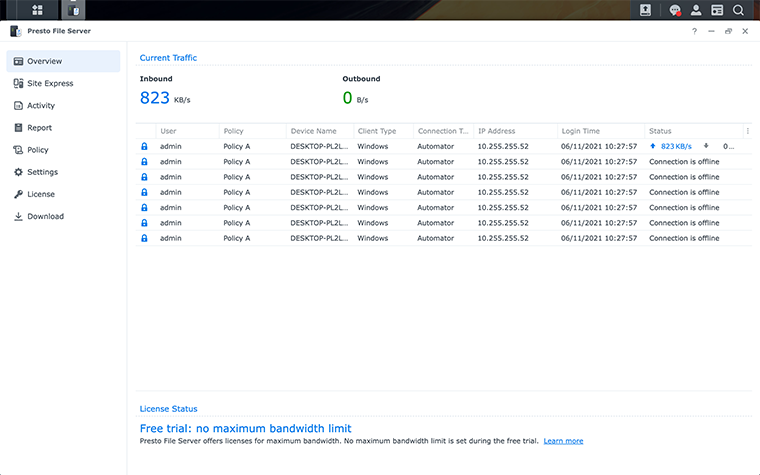The image size is (760, 475).
Task: Click lock icon of first connection row
Action: pyautogui.click(x=145, y=146)
